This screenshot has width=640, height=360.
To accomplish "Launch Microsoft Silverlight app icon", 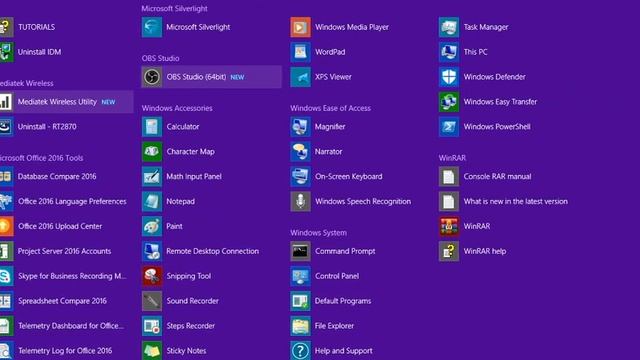I will (x=152, y=27).
